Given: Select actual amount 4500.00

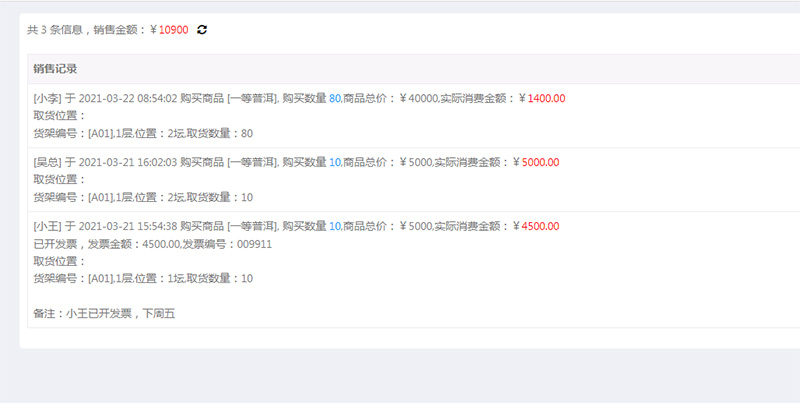Looking at the screenshot, I should (x=540, y=226).
